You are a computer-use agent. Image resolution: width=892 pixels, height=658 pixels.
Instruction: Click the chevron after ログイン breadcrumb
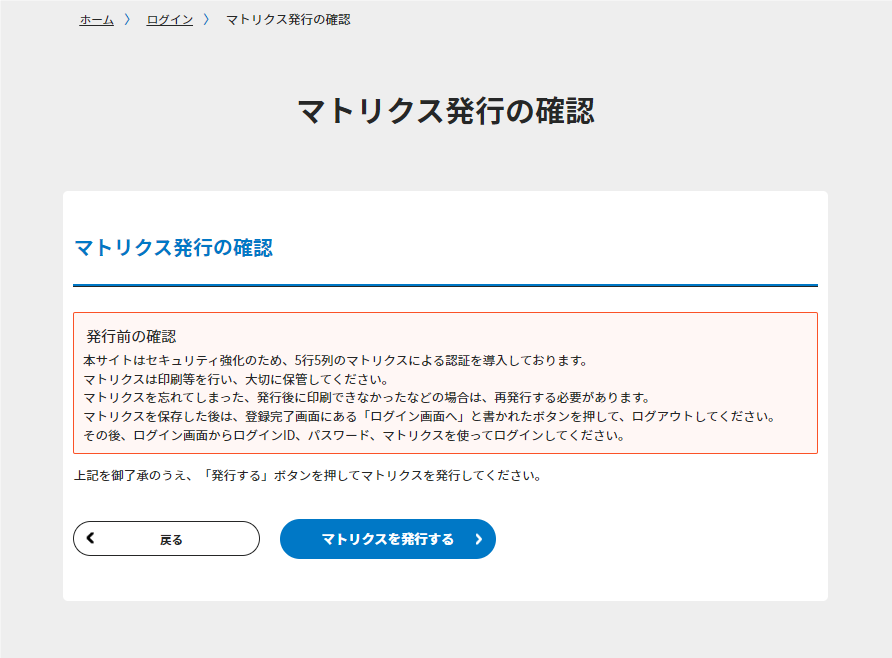click(207, 20)
